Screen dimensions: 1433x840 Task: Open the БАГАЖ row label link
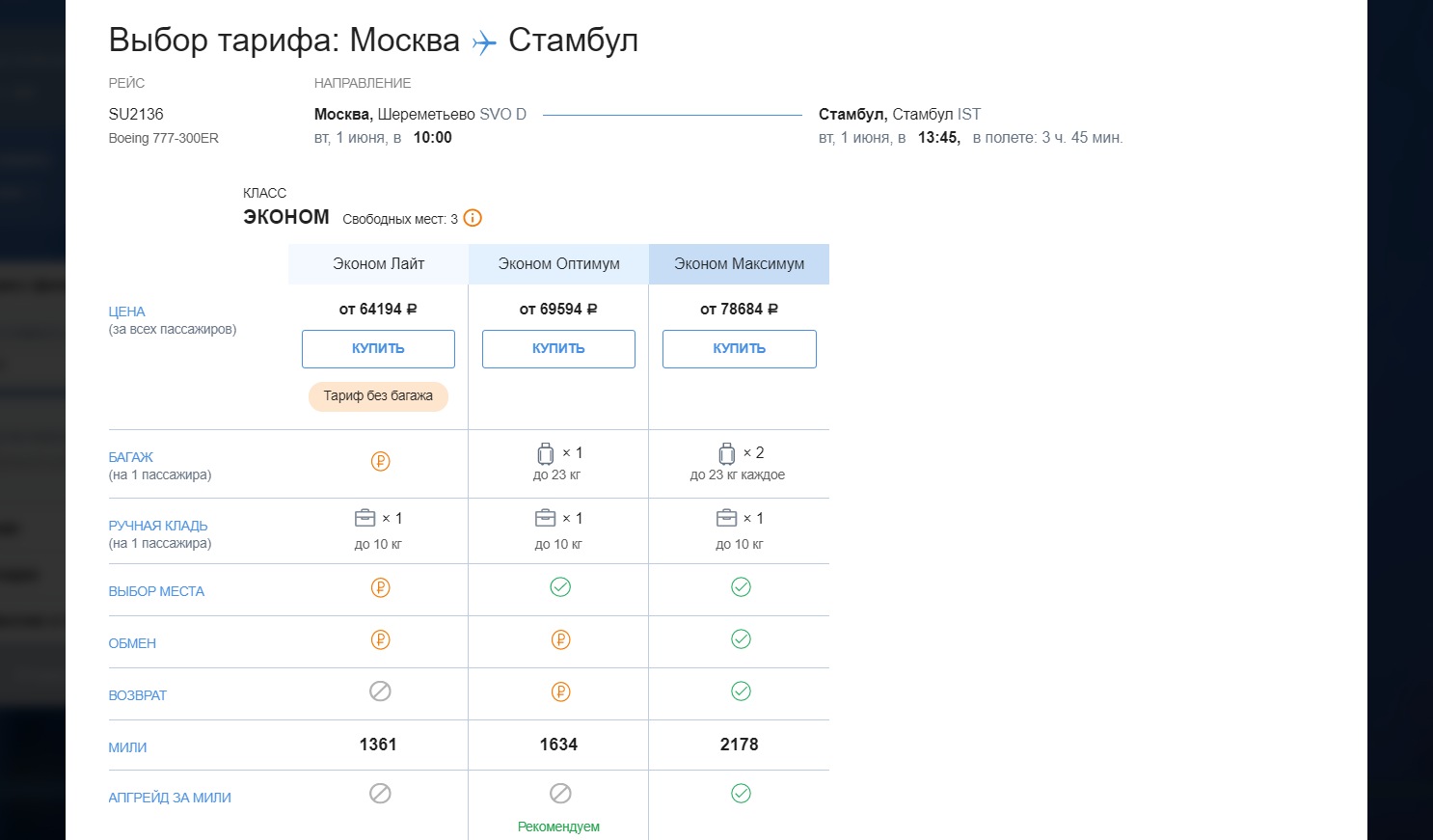coord(131,457)
